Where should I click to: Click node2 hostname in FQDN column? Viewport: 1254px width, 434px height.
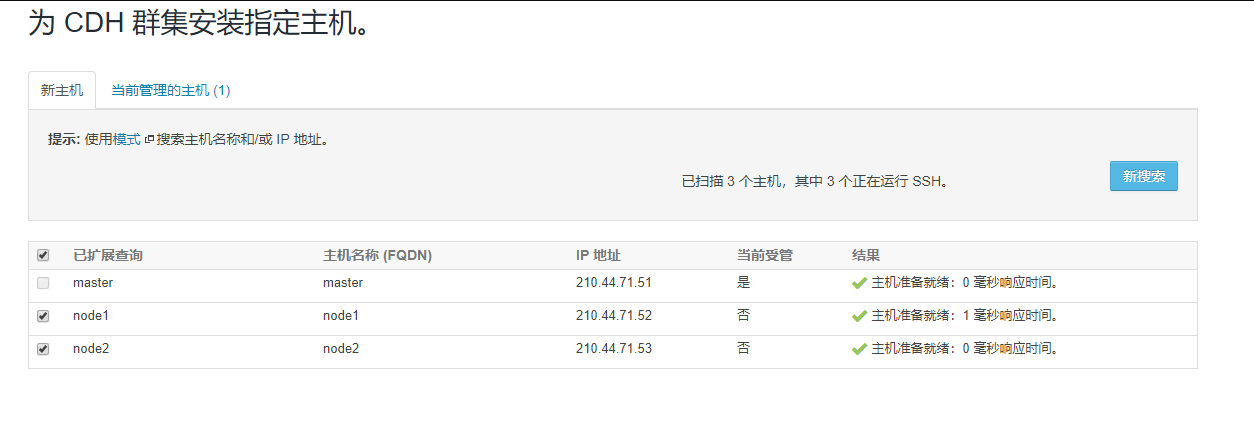(341, 349)
